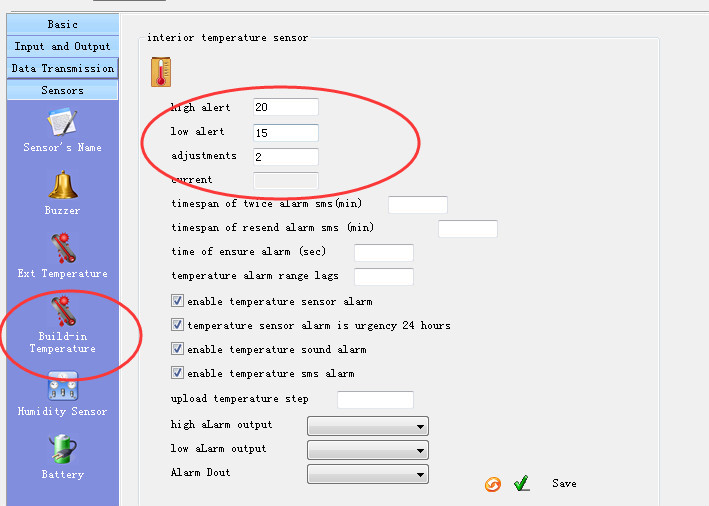Image resolution: width=709 pixels, height=506 pixels.
Task: Select Build-in Temperature sidebar icon
Action: tap(62, 313)
